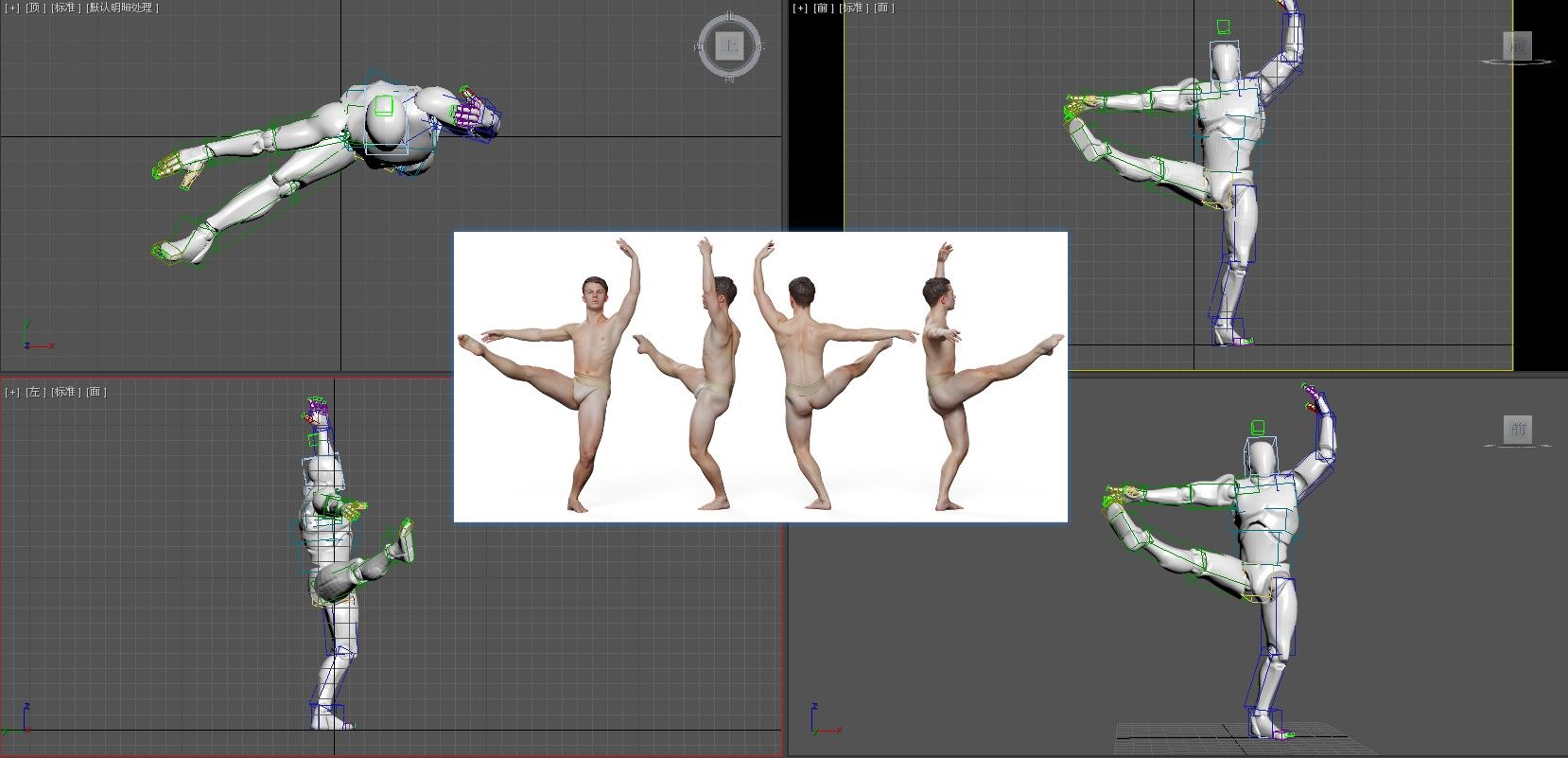
Task: Open the [标准] menu in the left viewport
Action: tap(65, 392)
